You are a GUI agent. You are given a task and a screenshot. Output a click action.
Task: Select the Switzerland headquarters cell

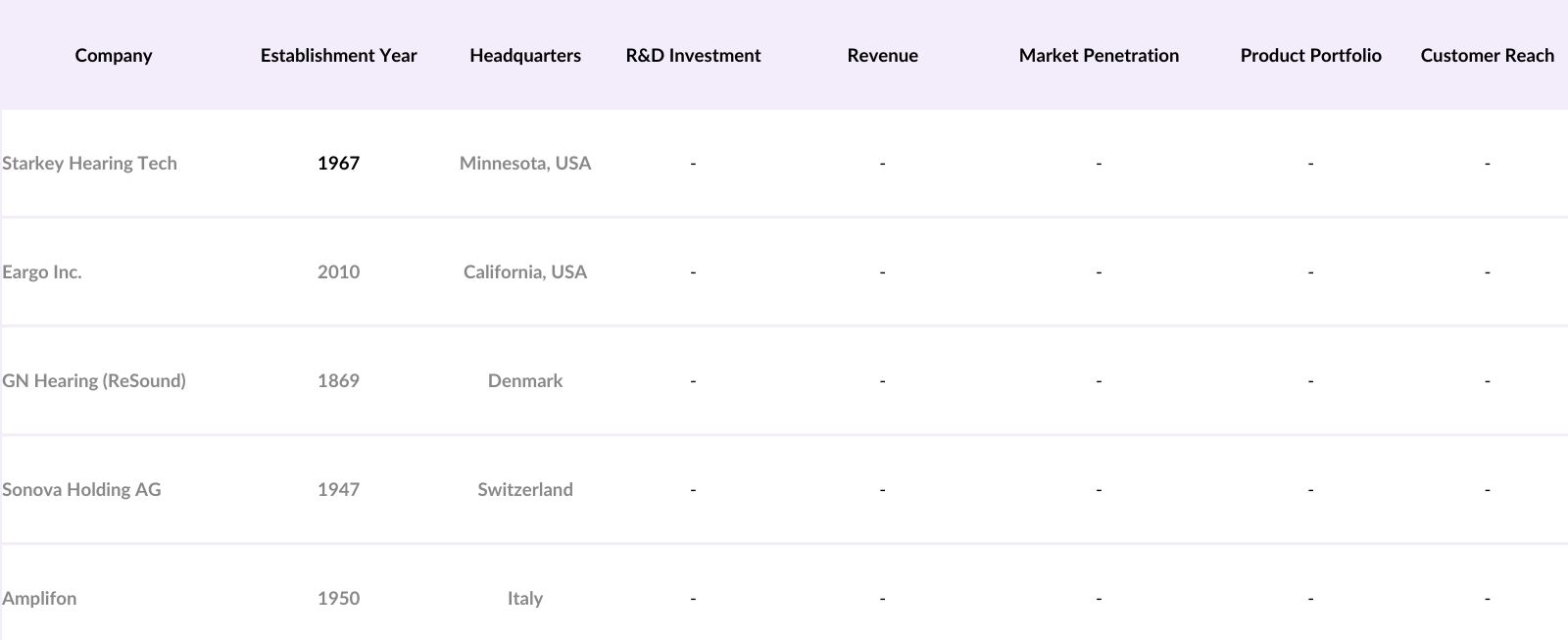(525, 489)
